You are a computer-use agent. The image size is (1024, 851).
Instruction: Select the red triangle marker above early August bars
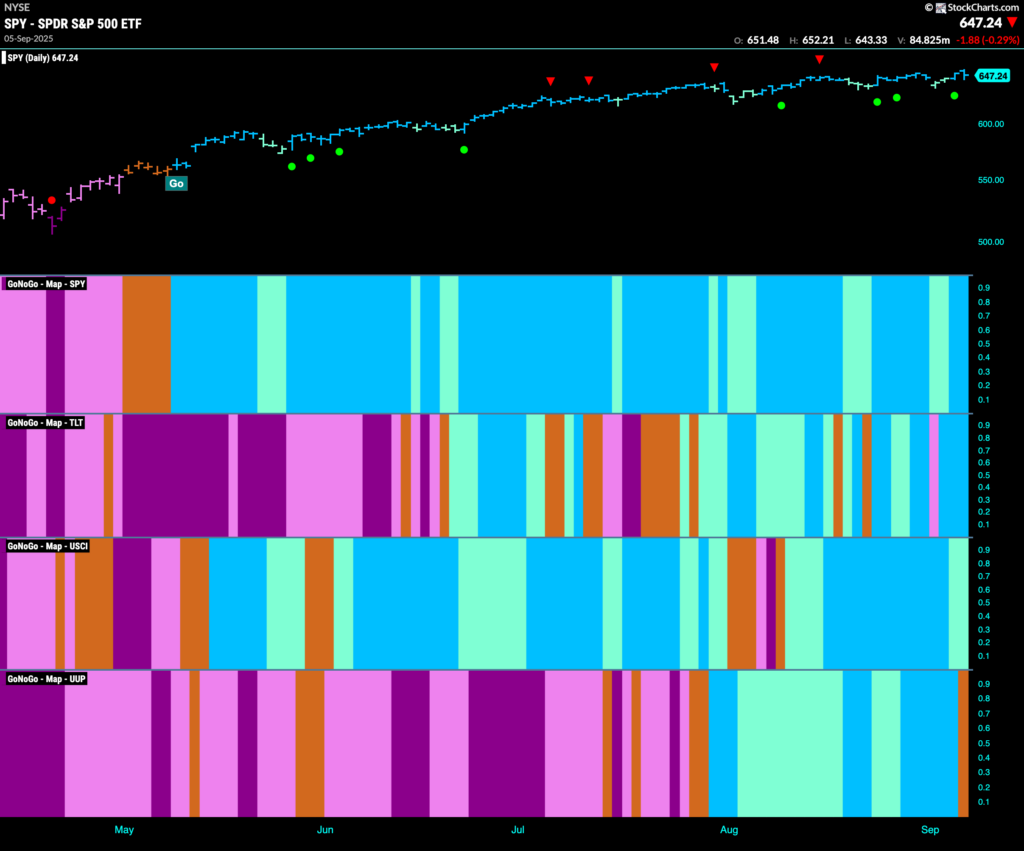714,67
